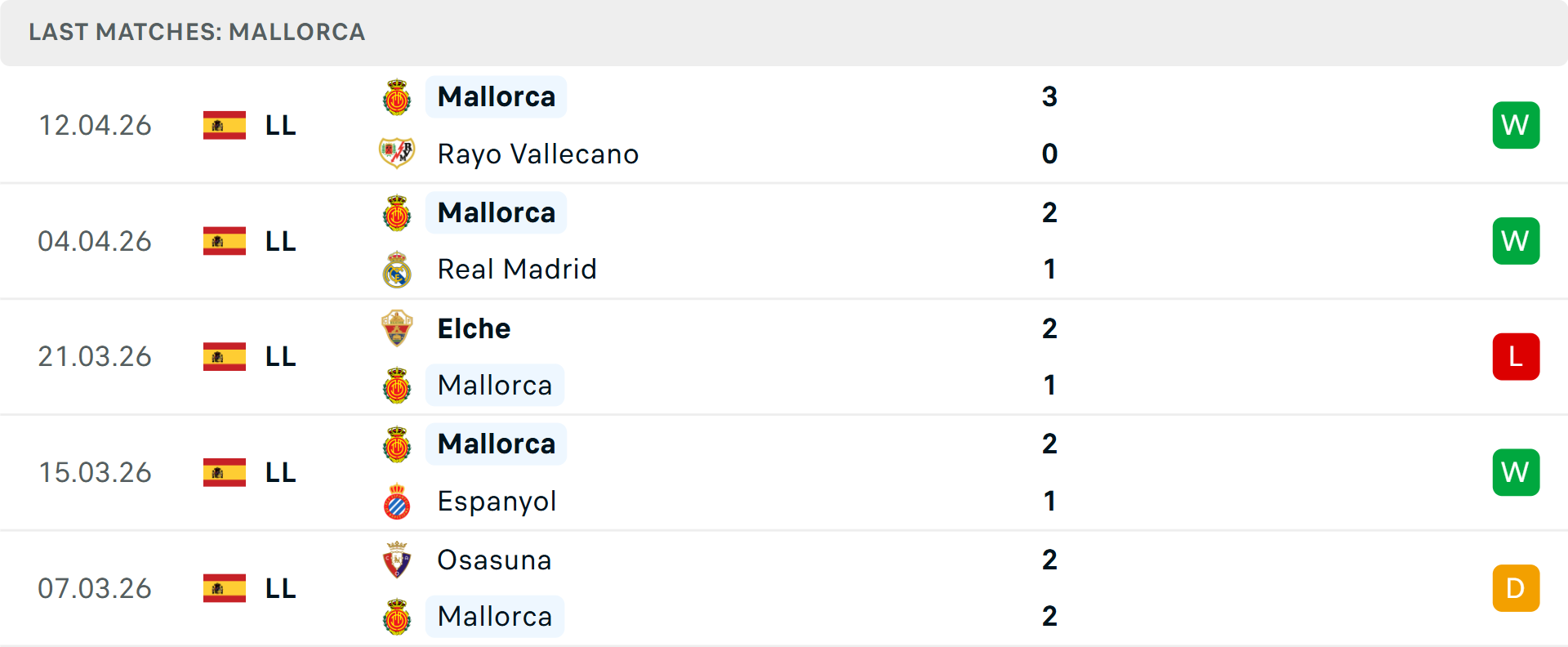Image resolution: width=1568 pixels, height=647 pixels.
Task: Click the orange D result badge
Action: [1516, 588]
